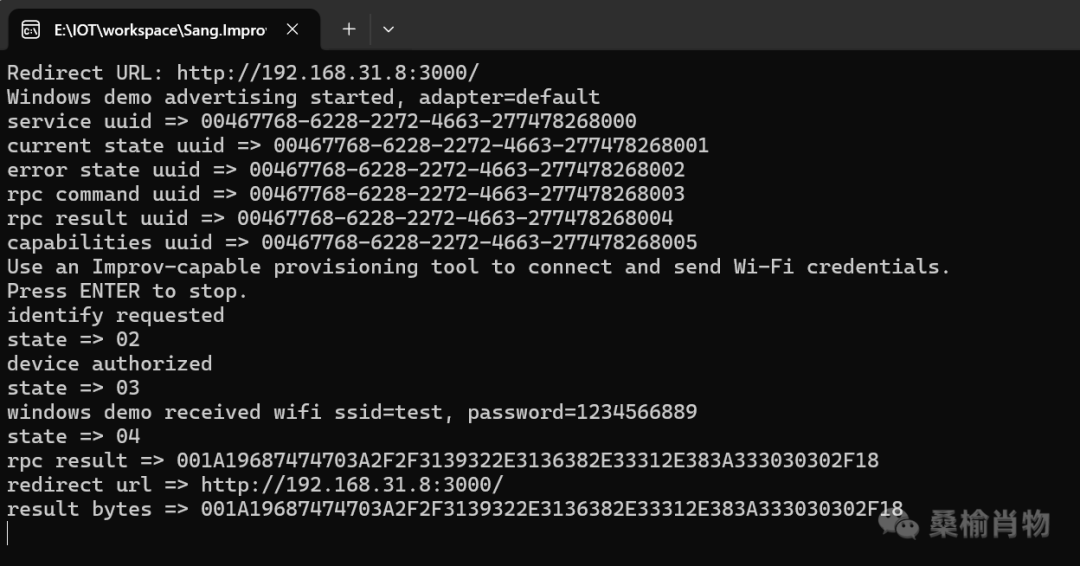Click the 'device authorized' output line

click(x=110, y=364)
